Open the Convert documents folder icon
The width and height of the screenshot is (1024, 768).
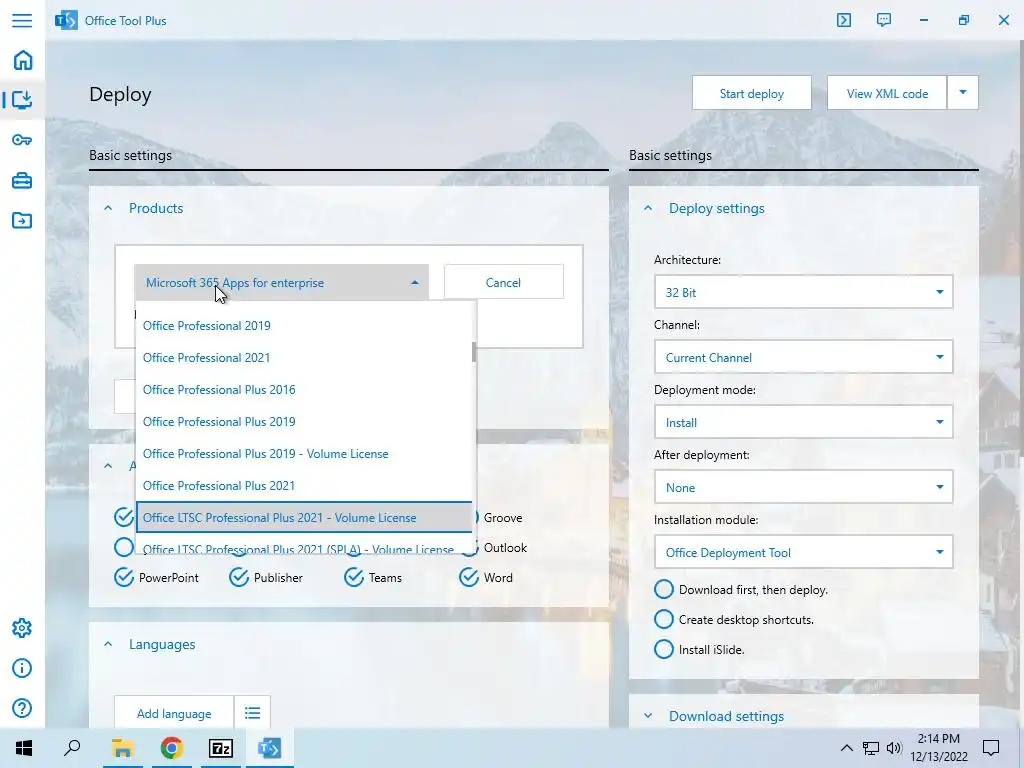(22, 220)
